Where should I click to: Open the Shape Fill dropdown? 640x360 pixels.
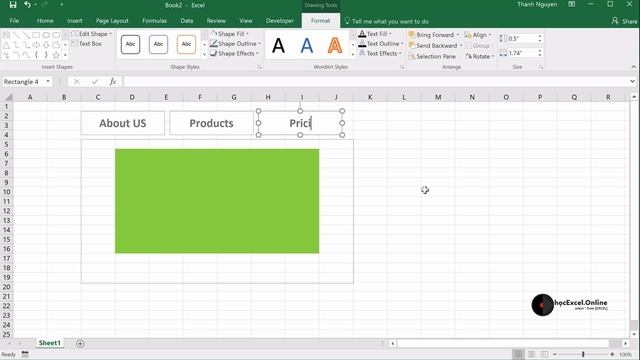(x=230, y=34)
